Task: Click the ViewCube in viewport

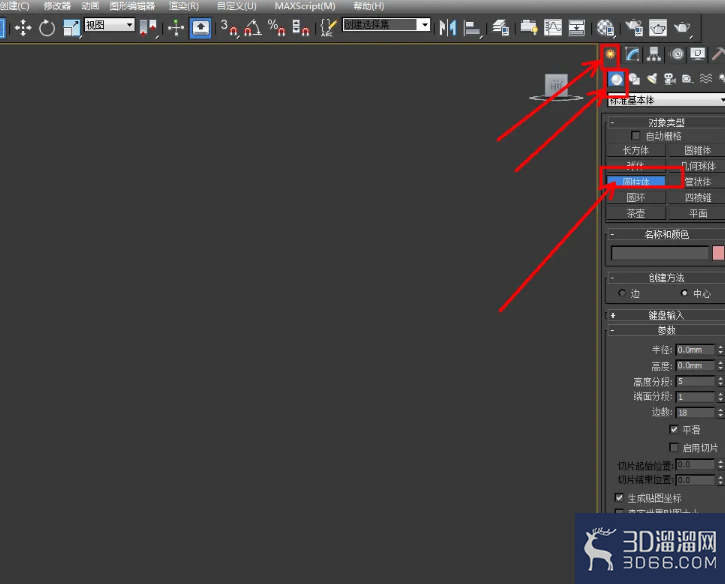Action: tap(556, 87)
